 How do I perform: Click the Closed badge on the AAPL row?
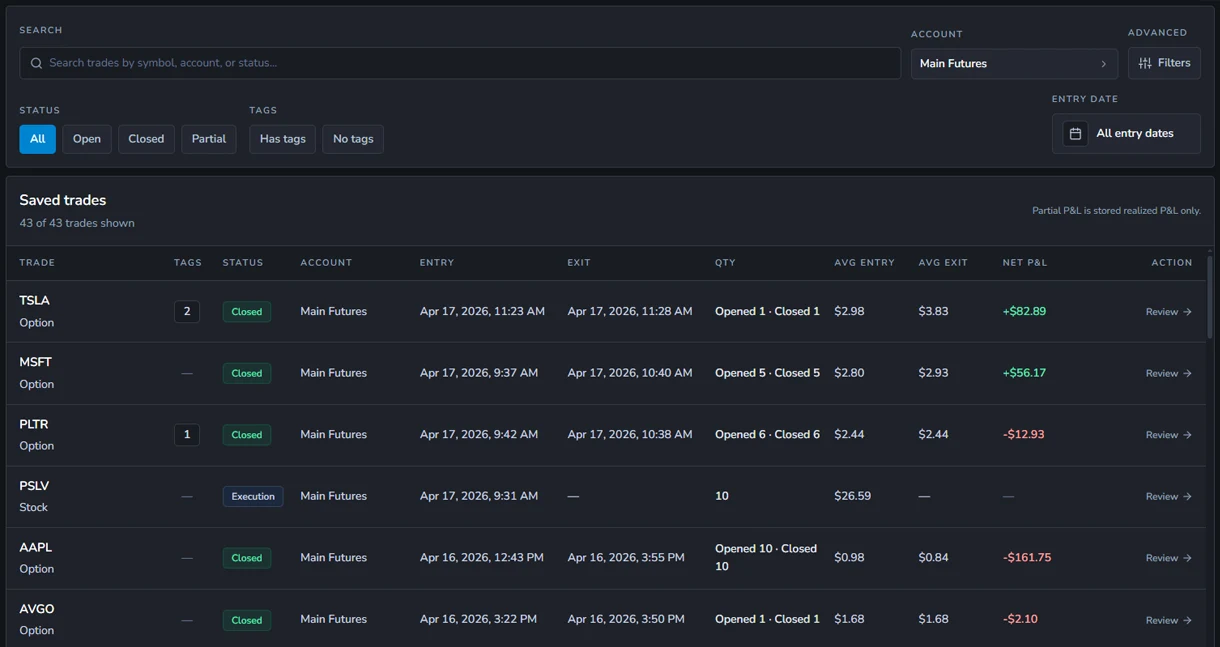click(x=247, y=558)
